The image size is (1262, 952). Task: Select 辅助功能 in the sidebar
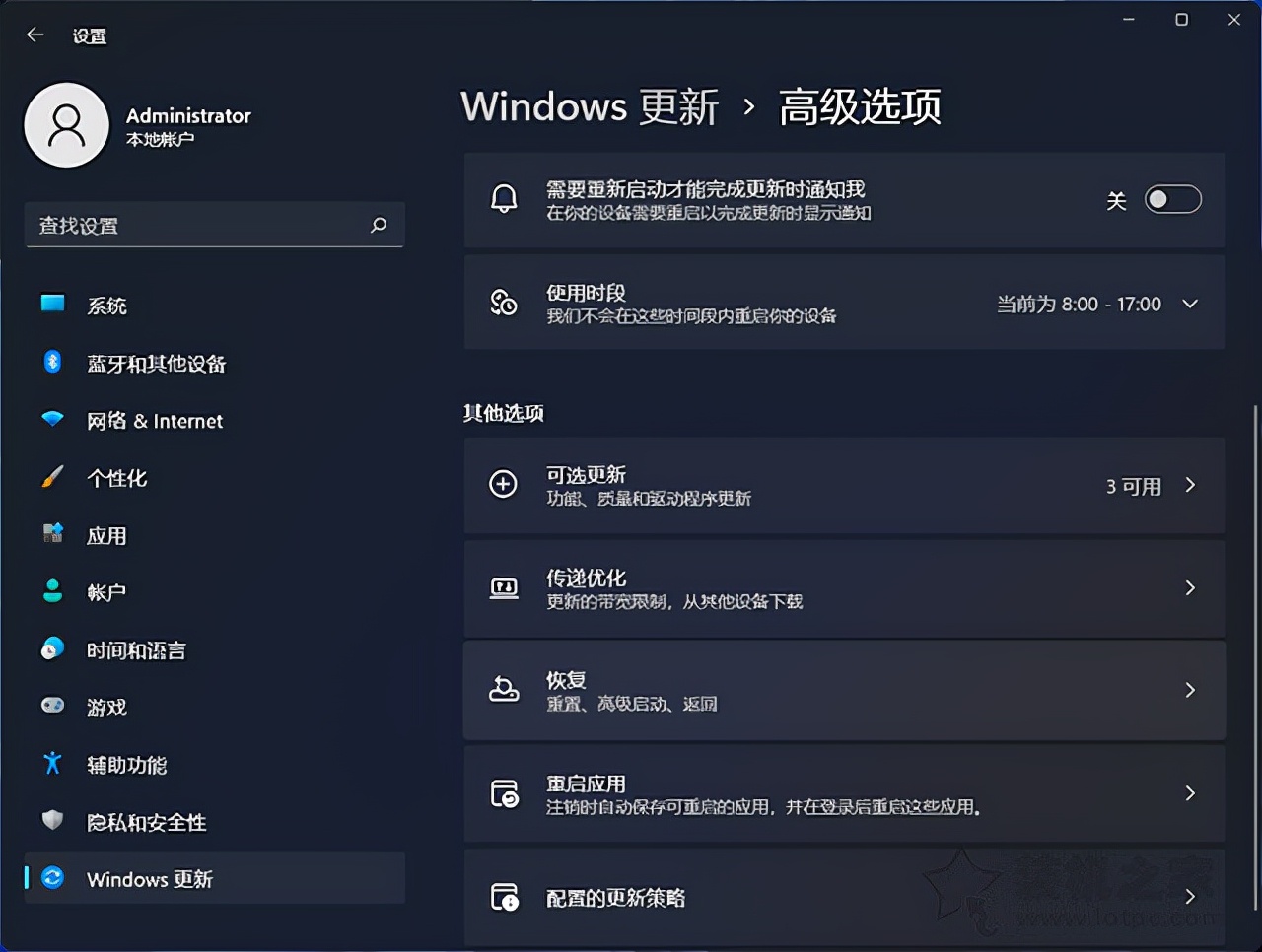tap(215, 764)
